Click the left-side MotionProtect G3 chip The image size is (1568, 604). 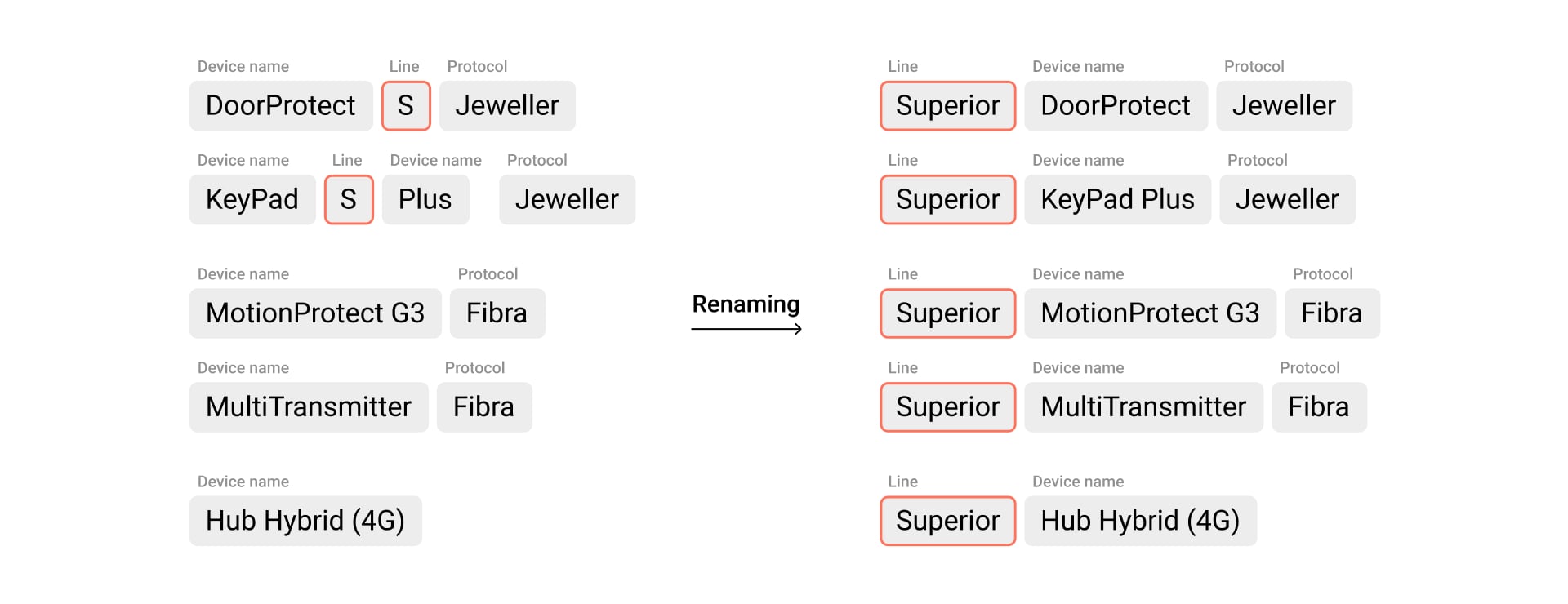315,313
